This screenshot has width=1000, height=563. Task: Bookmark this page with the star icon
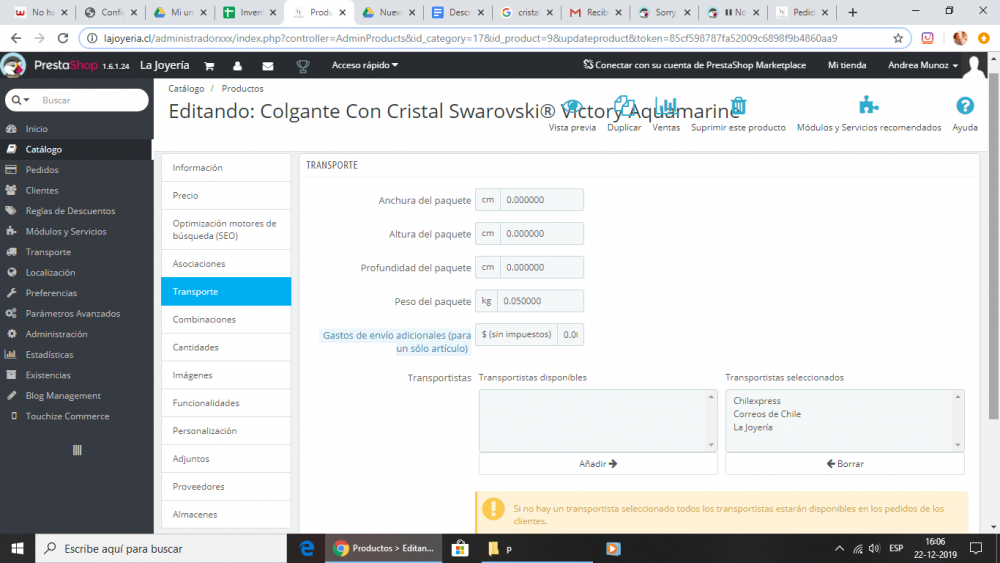click(898, 38)
